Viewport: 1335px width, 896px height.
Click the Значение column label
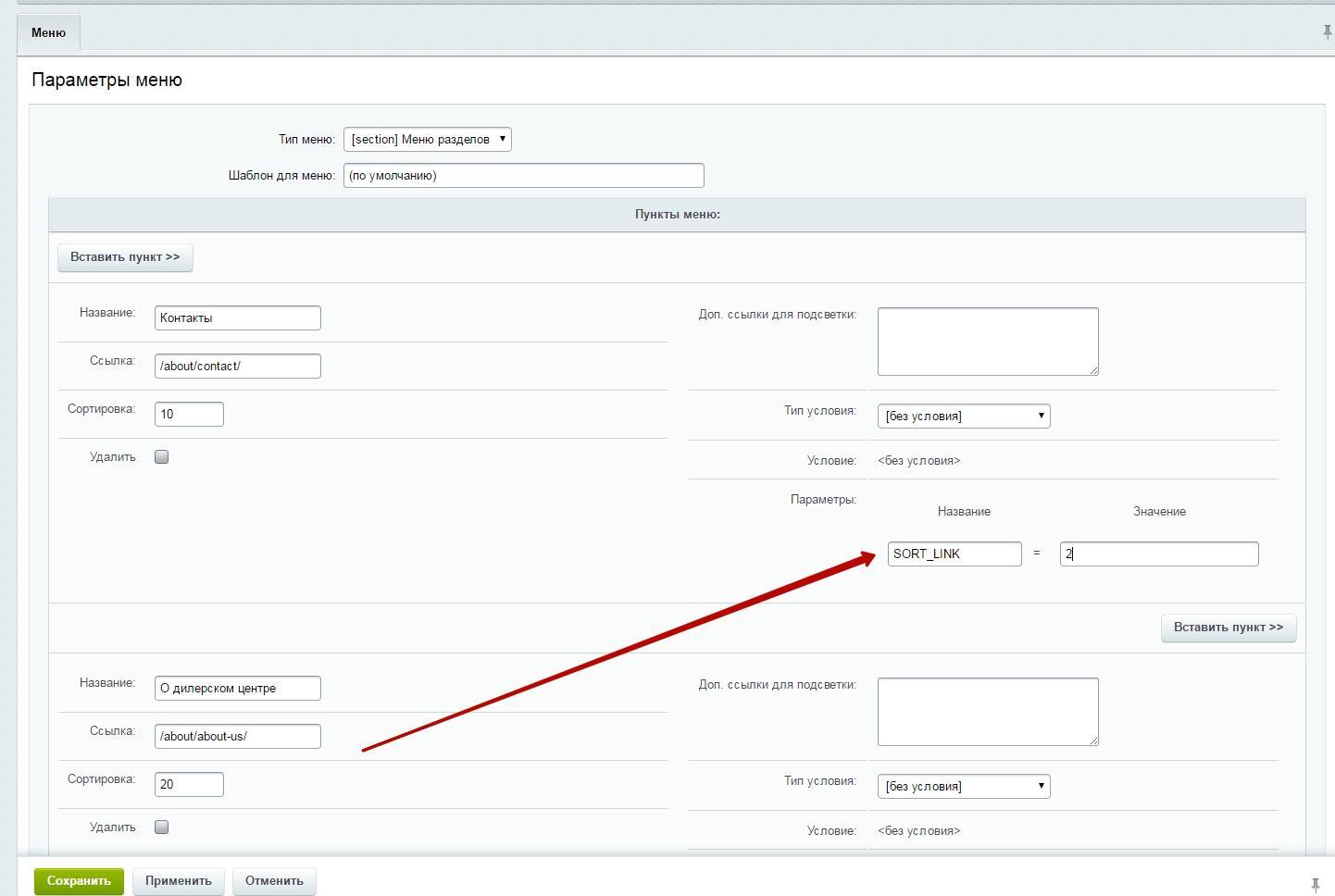click(x=1159, y=512)
